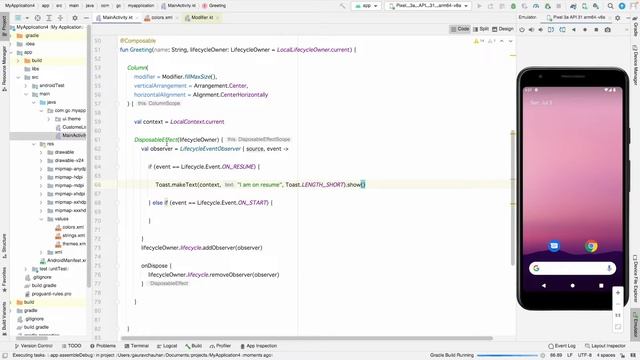
Task: Open the Profiler tool window
Action: pos(220,346)
